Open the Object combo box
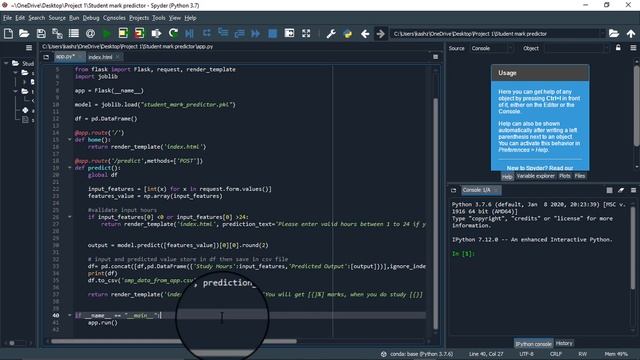This screenshot has width=640, height=360. 577,48
